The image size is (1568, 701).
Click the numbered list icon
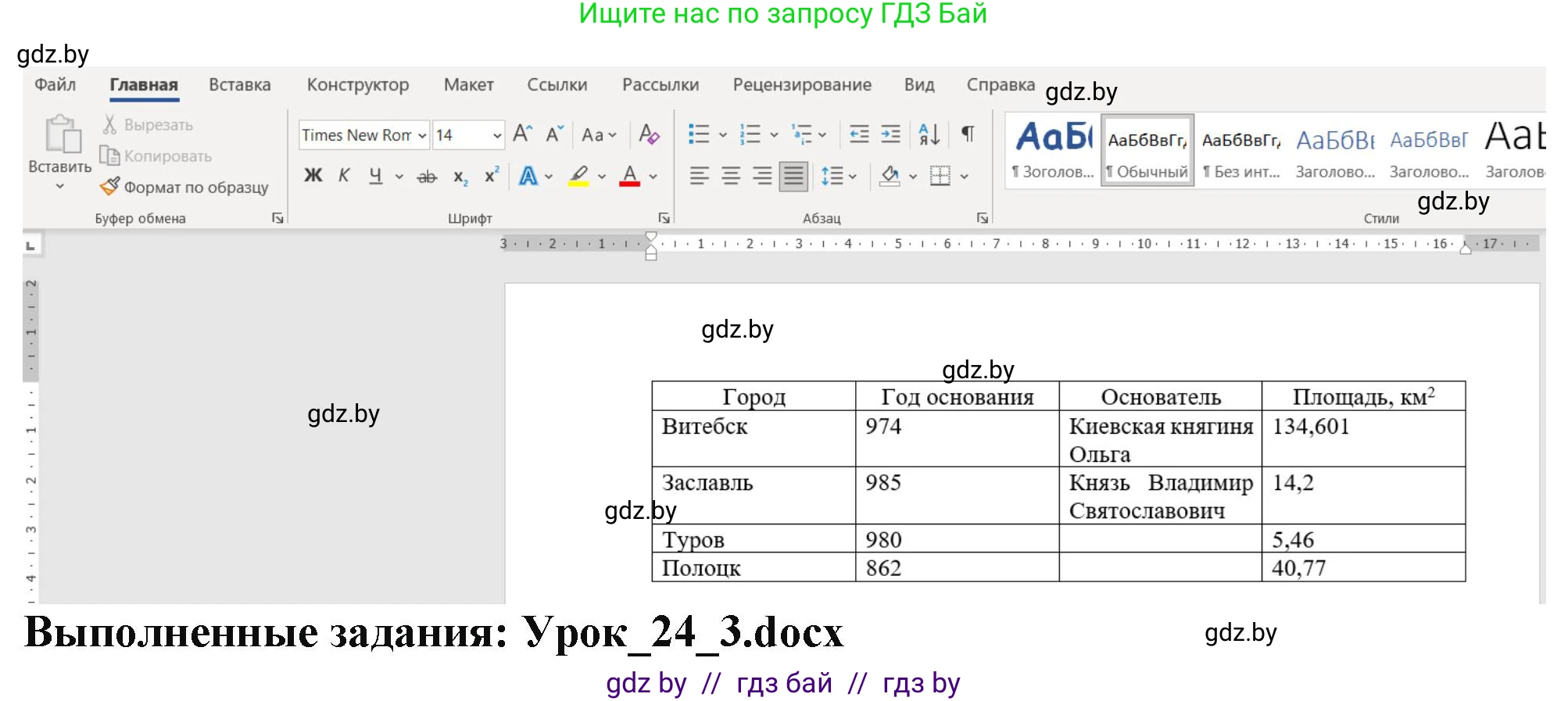point(750,134)
